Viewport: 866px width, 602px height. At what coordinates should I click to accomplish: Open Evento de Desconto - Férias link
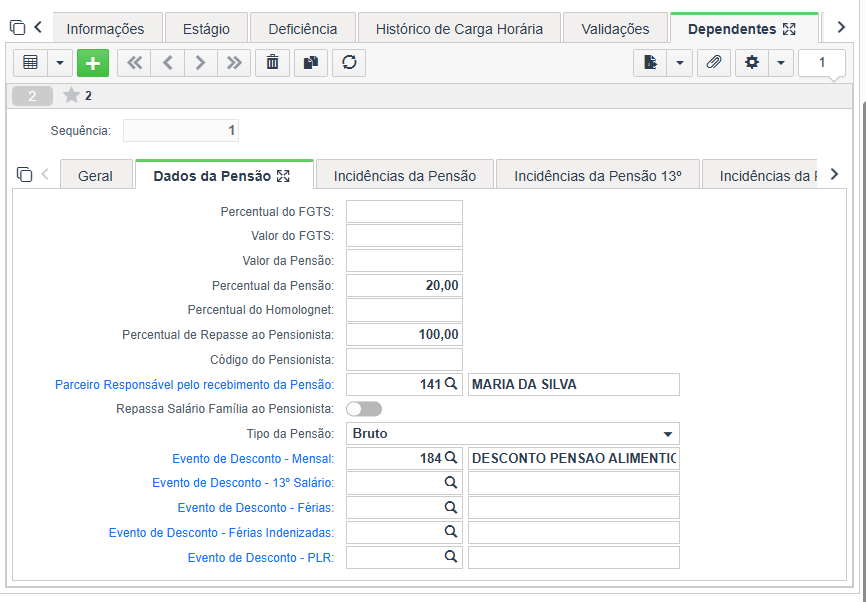256,508
